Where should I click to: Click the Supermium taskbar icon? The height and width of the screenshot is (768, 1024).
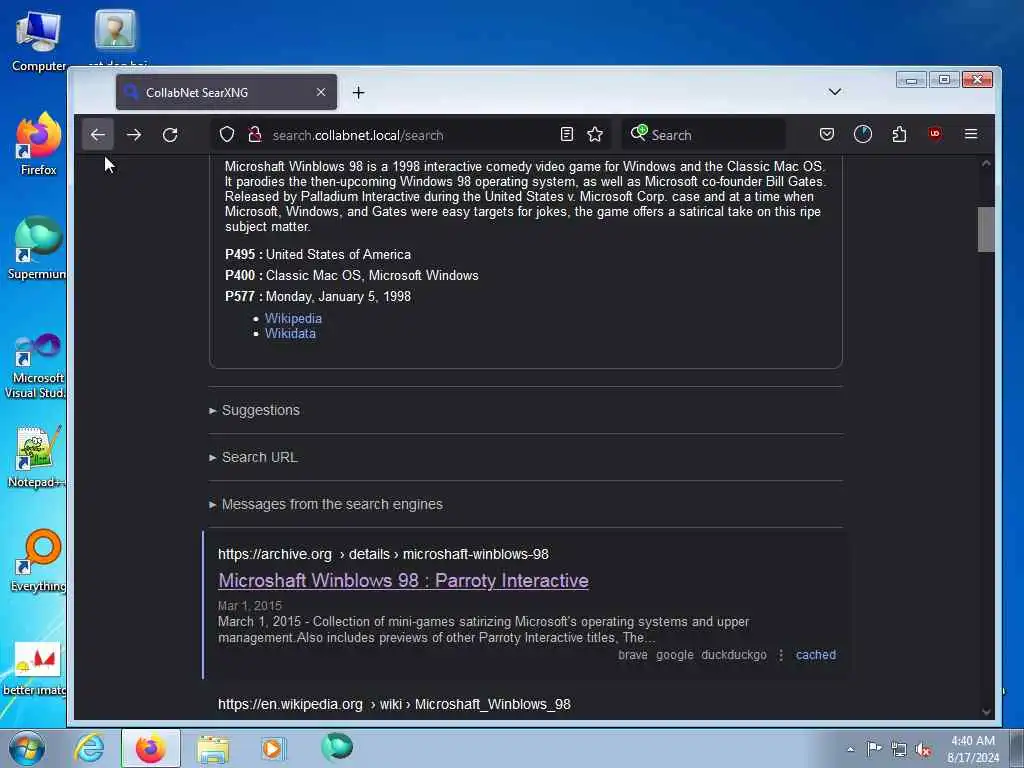point(337,747)
